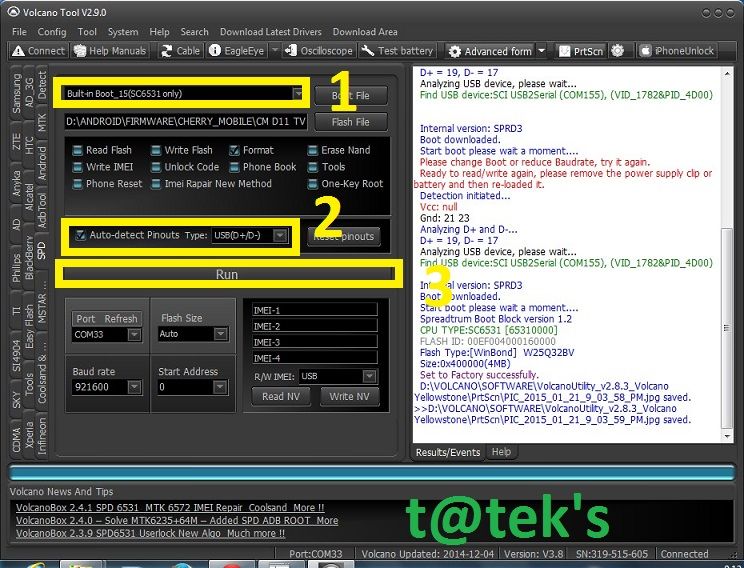The width and height of the screenshot is (744, 568).
Task: Take a screenshot with PrtScn
Action: click(x=580, y=51)
